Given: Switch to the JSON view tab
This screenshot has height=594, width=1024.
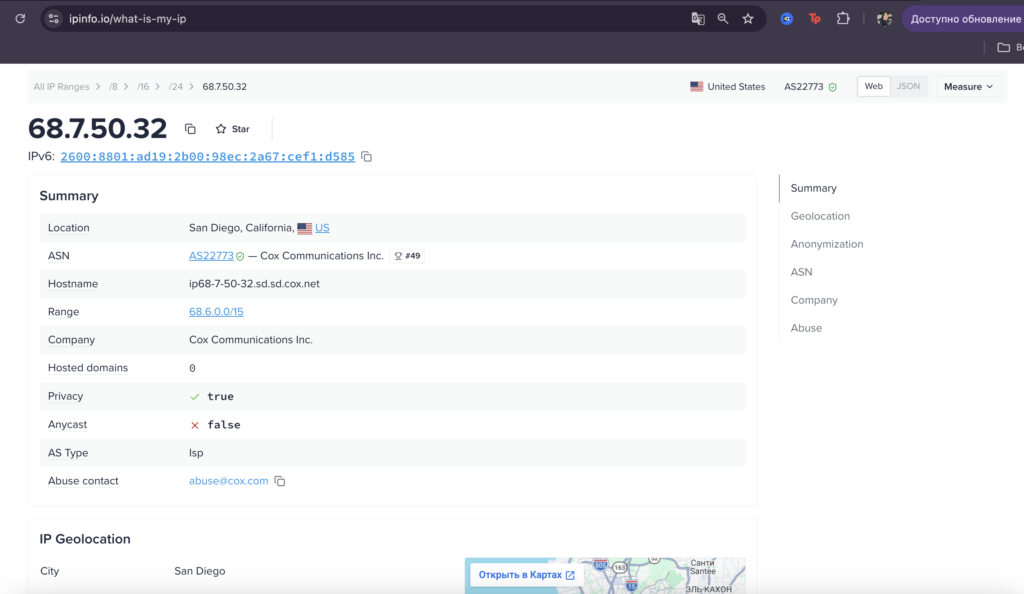Looking at the screenshot, I should (908, 86).
